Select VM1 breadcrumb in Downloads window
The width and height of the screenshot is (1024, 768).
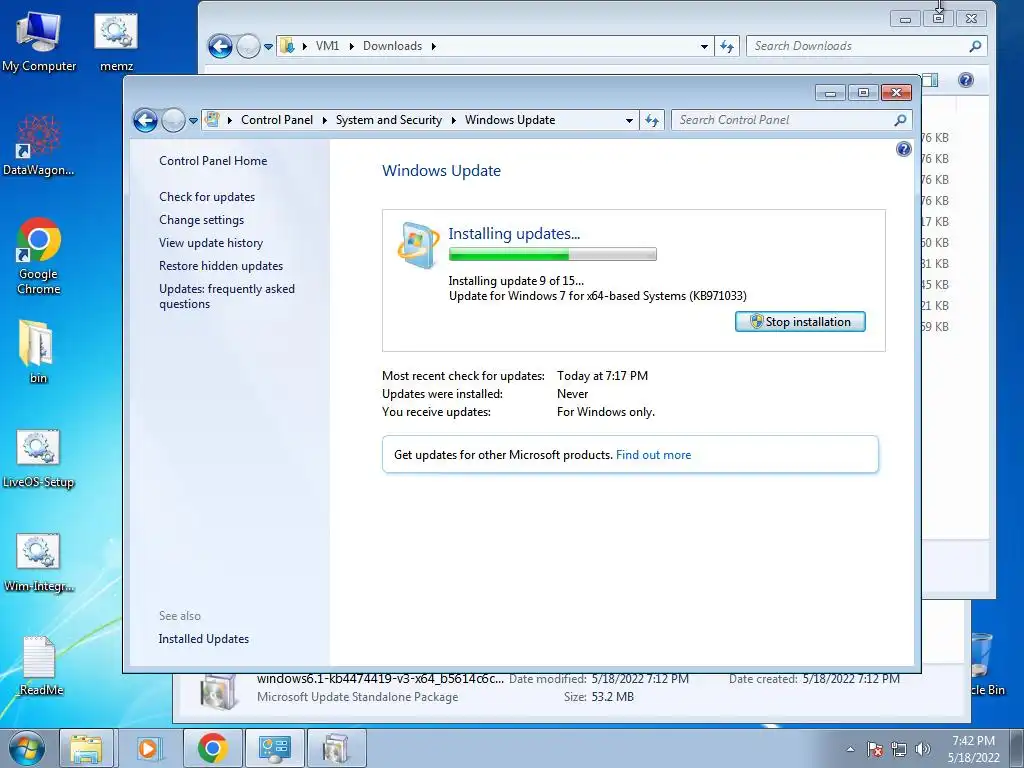pyautogui.click(x=327, y=46)
